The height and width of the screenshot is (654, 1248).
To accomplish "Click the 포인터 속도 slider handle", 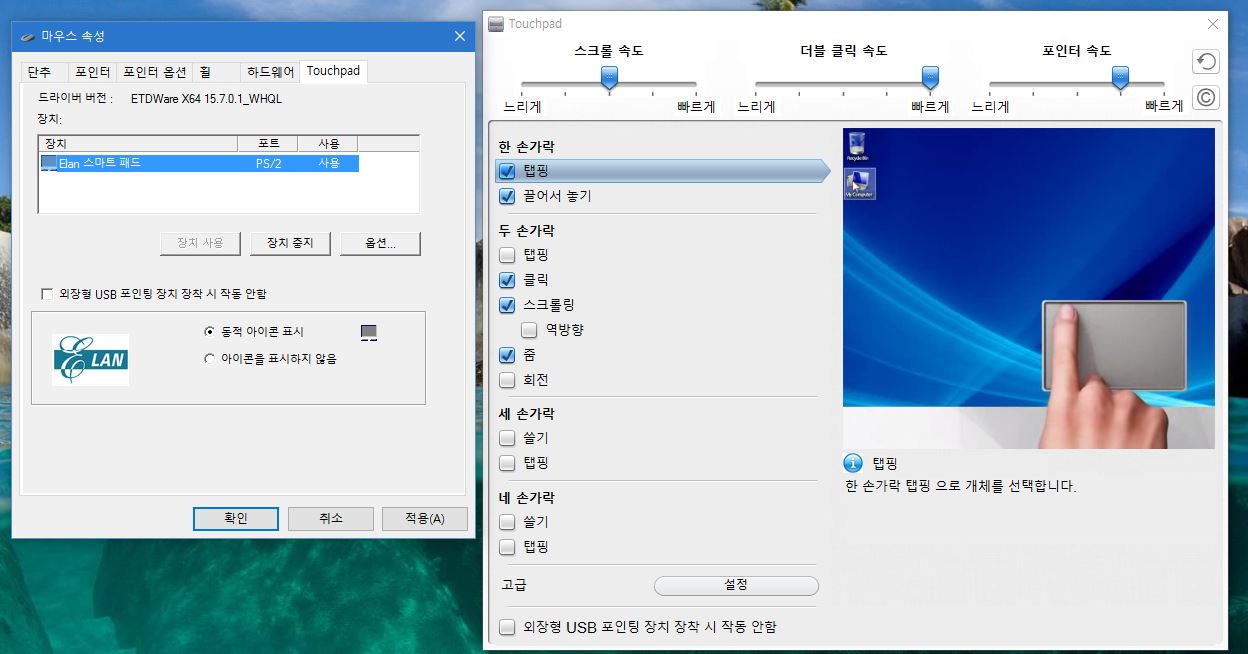I will click(1121, 77).
